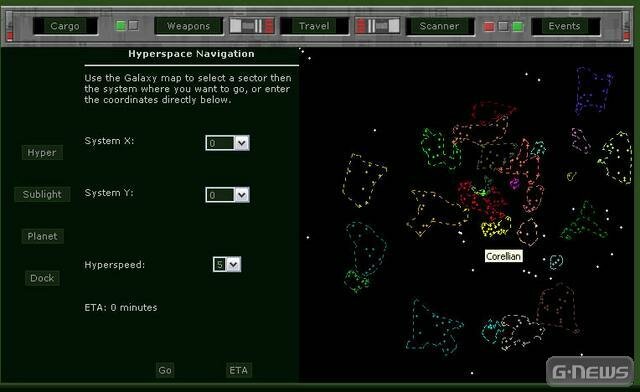The height and width of the screenshot is (392, 640).
Task: Select the small magenta sector on galaxy map
Action: [515, 184]
